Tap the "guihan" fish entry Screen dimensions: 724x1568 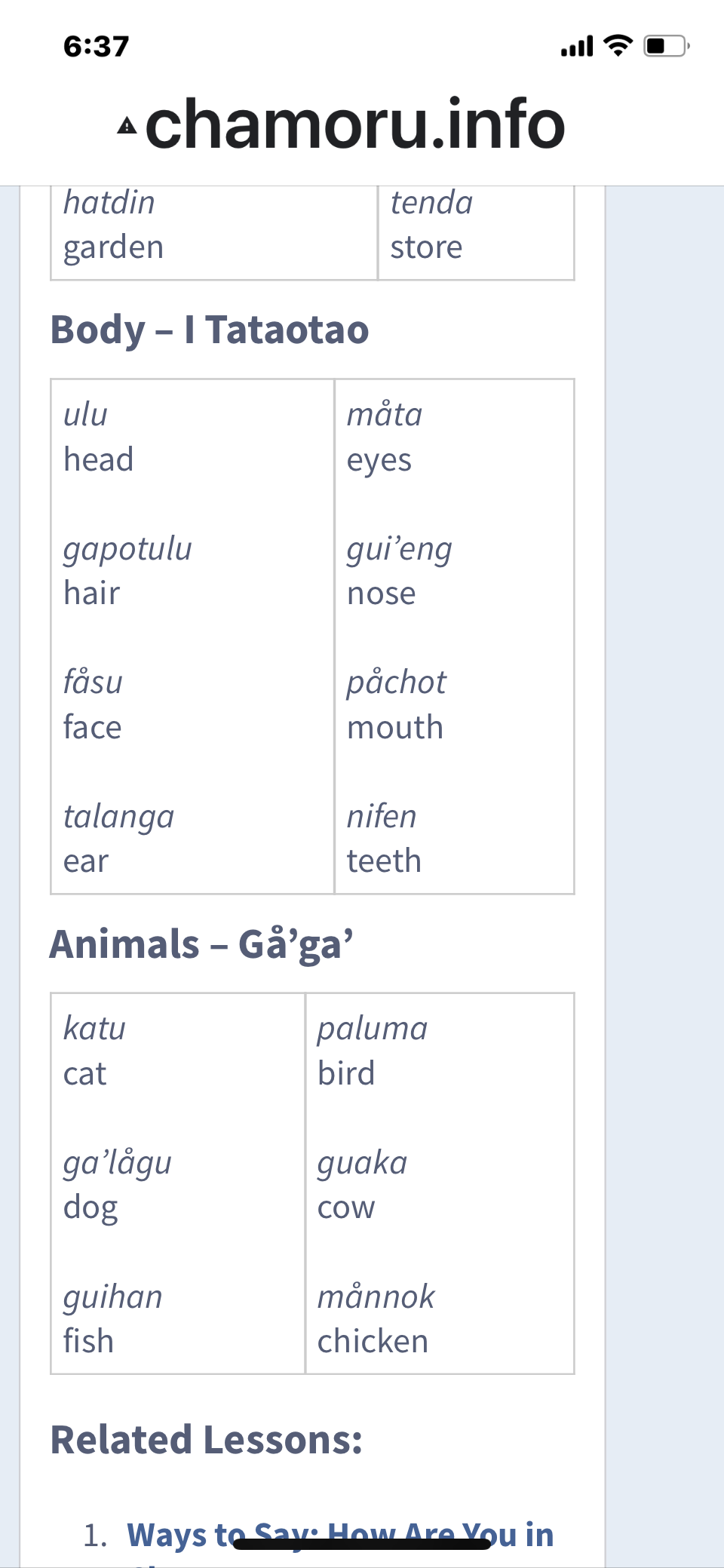click(112, 1297)
